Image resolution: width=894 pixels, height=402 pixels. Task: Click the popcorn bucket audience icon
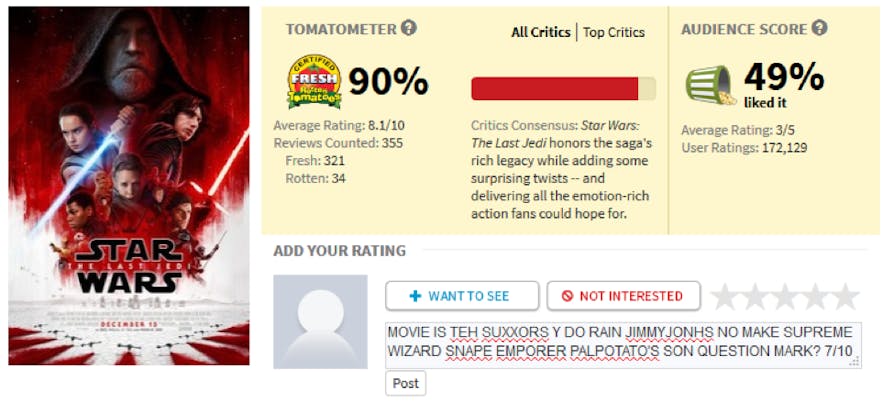[x=711, y=86]
